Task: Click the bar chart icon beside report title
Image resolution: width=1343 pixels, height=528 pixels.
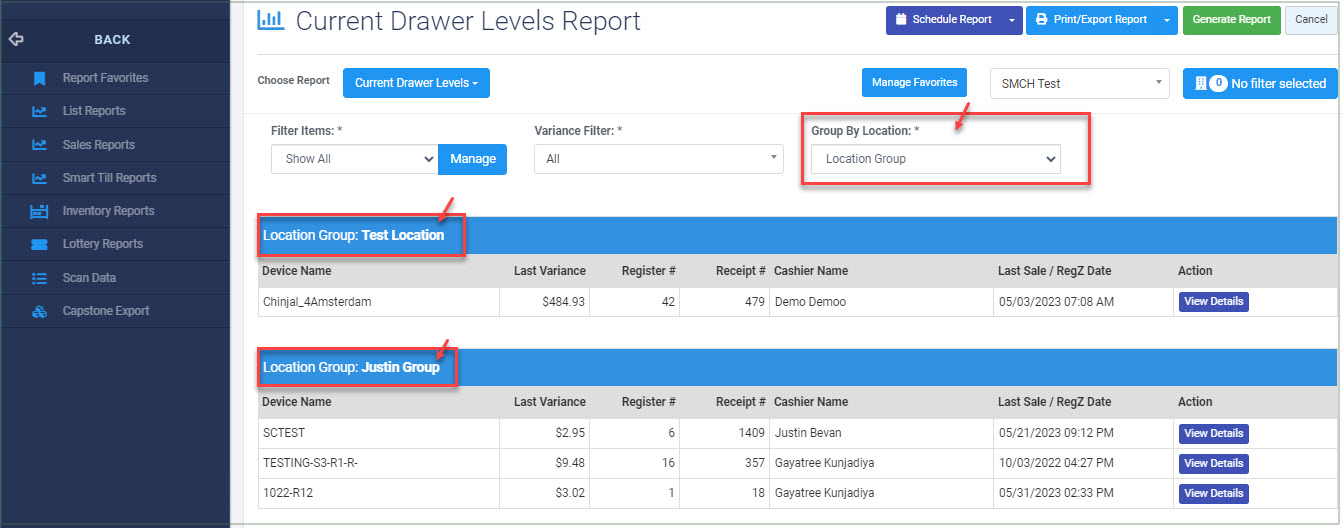Action: tap(270, 19)
